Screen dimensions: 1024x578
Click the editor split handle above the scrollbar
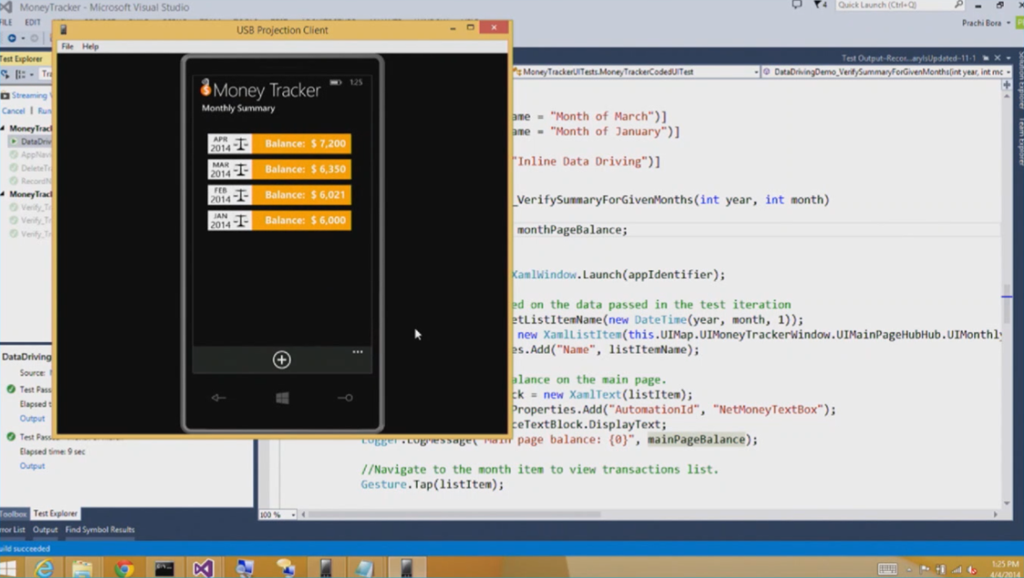coord(1006,85)
